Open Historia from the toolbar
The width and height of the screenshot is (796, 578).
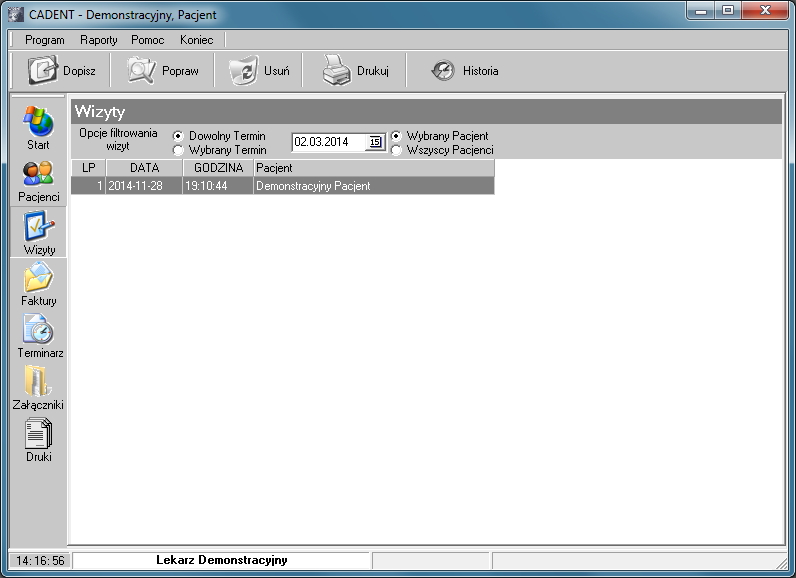(443, 71)
